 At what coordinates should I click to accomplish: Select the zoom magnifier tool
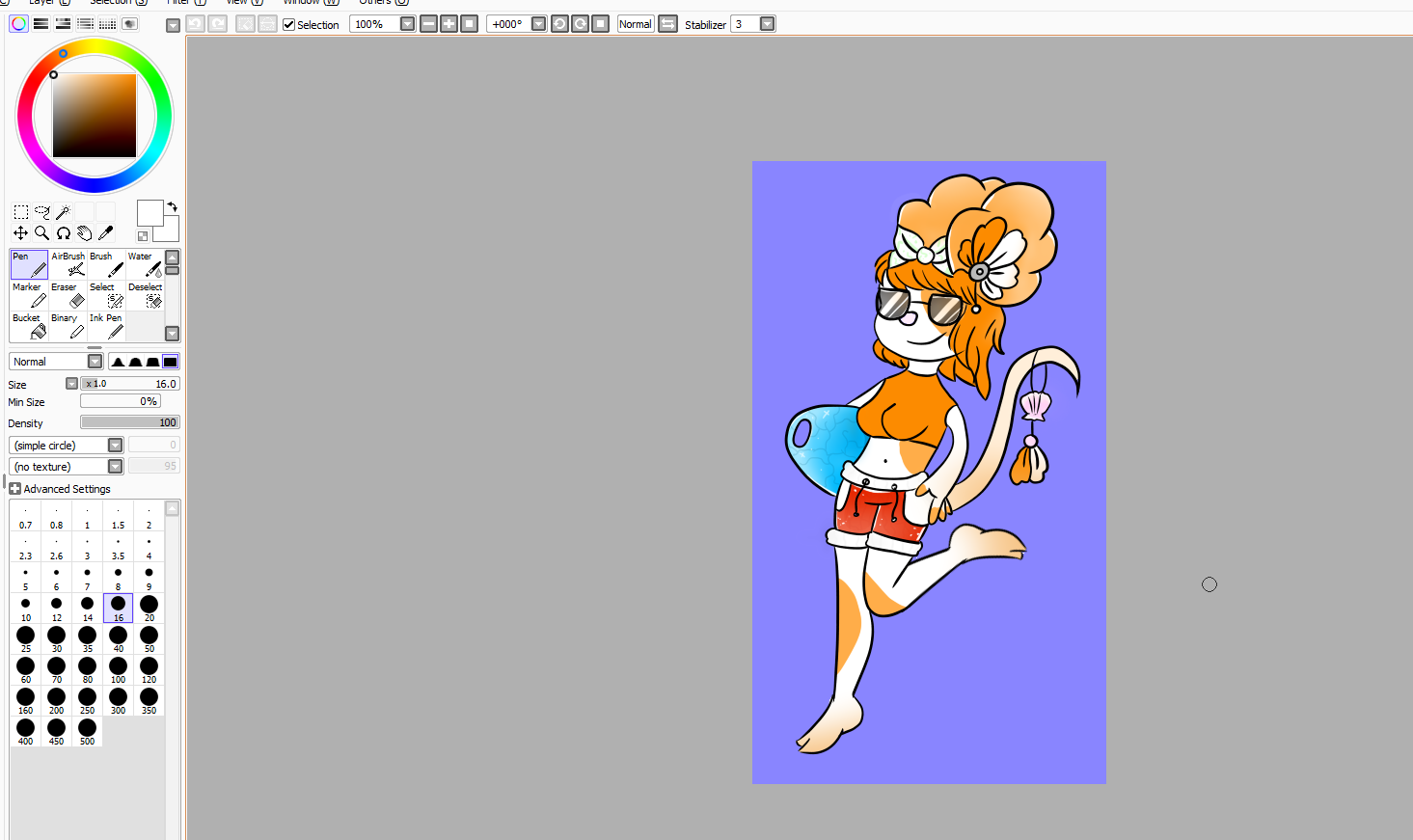[x=41, y=232]
